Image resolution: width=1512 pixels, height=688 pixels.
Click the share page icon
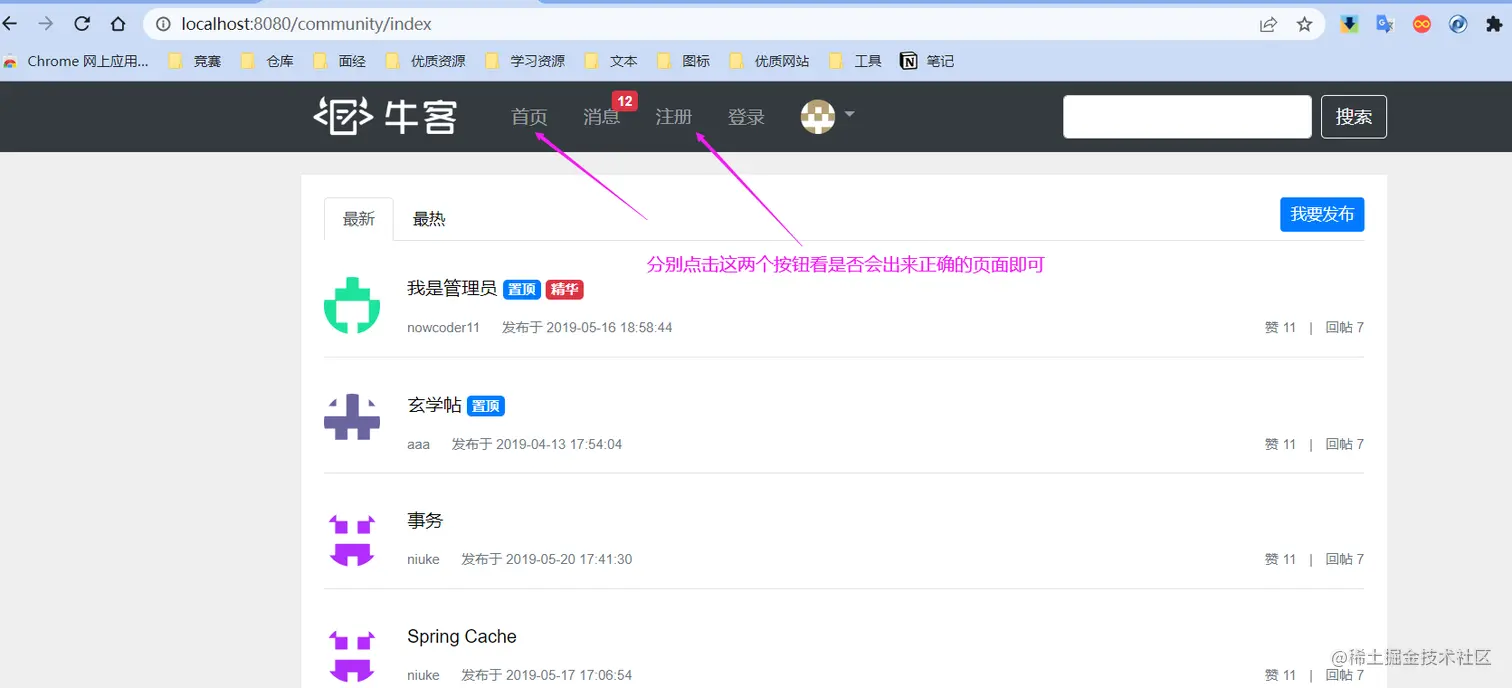[x=1268, y=24]
